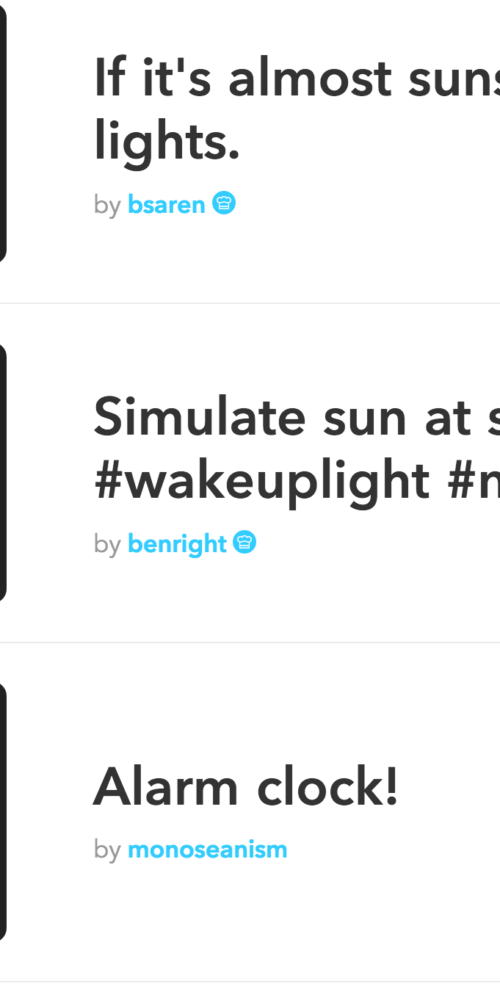
Task: Click the "by" label before benright
Action: [x=107, y=545]
